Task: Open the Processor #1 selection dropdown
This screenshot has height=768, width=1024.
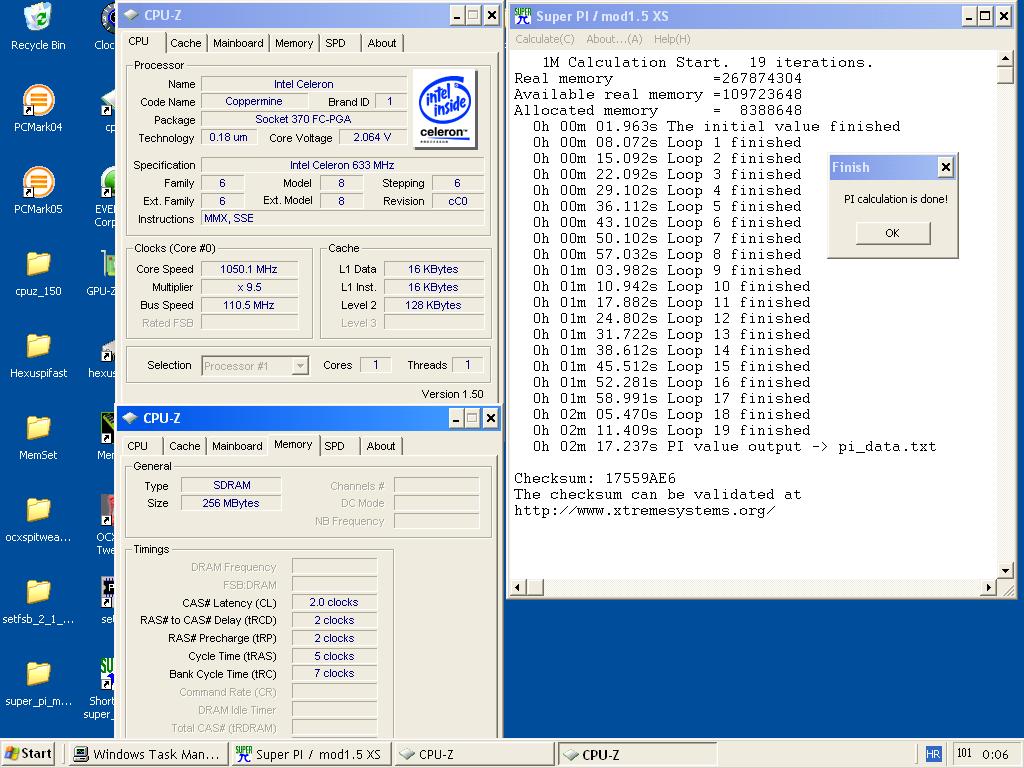Action: point(300,366)
